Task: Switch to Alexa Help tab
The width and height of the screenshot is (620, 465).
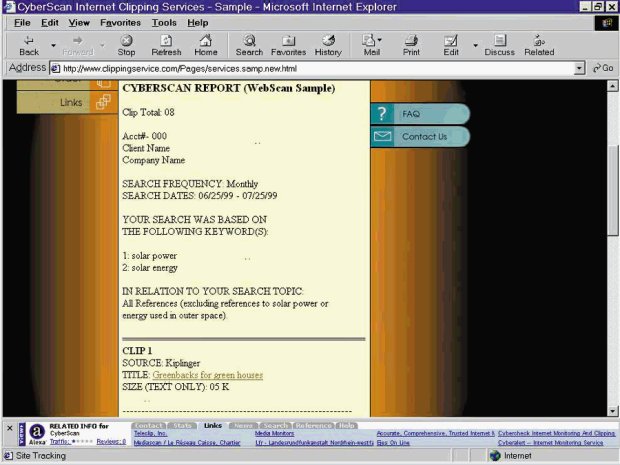Action: tap(347, 425)
